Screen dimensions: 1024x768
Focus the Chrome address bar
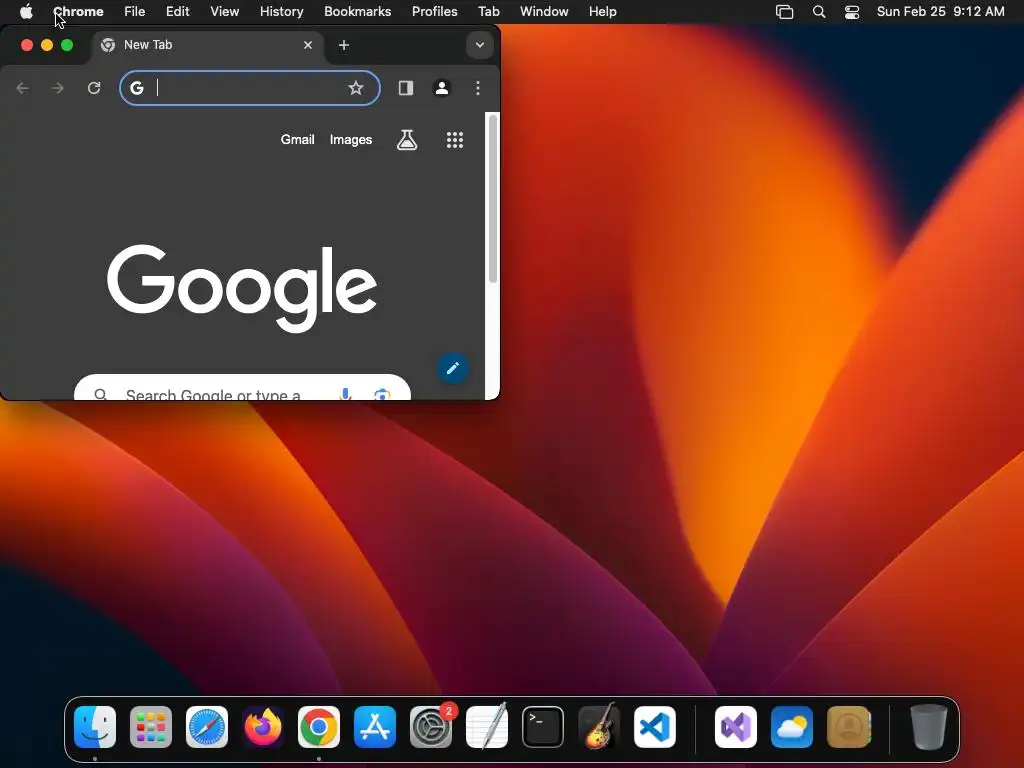(250, 88)
